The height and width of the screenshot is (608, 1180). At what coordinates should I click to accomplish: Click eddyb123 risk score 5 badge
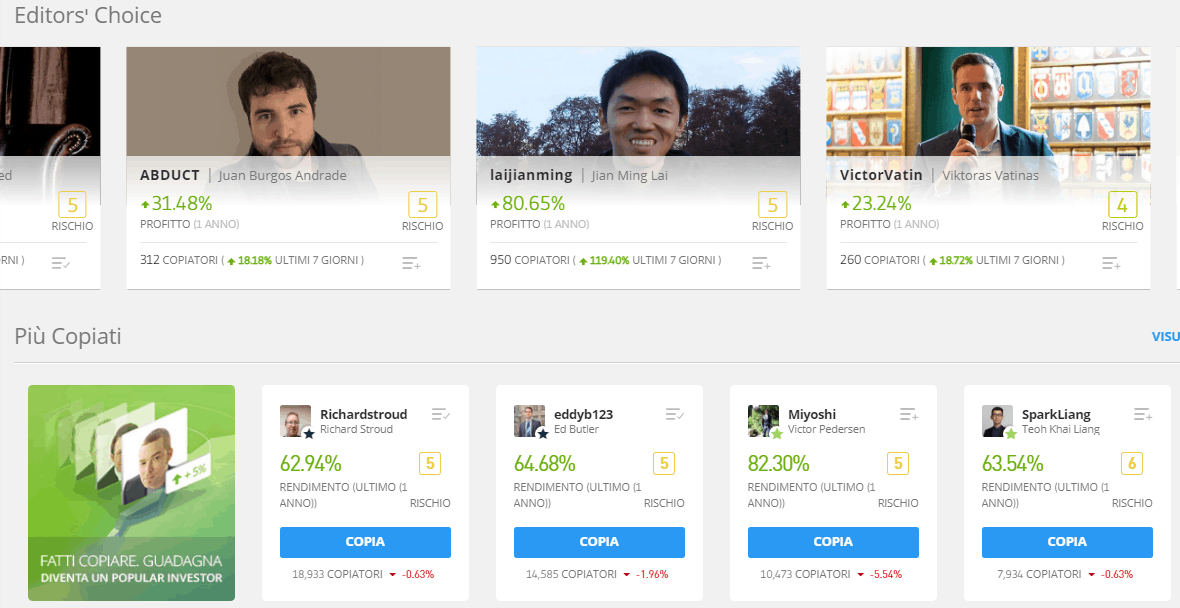(664, 463)
